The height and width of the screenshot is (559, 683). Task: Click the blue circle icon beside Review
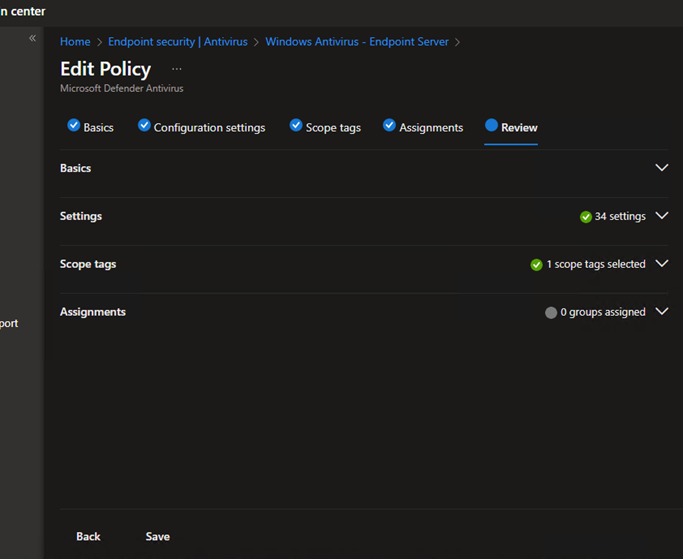pos(491,126)
